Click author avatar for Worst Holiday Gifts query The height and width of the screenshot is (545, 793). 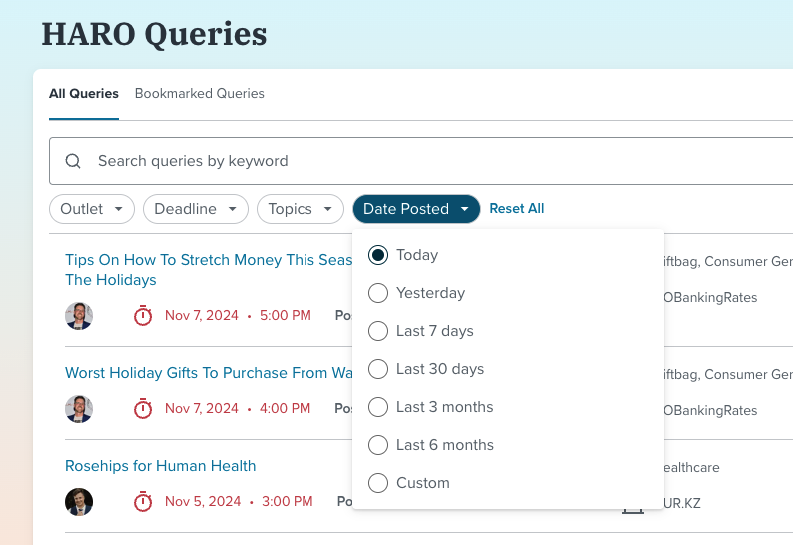pos(79,409)
